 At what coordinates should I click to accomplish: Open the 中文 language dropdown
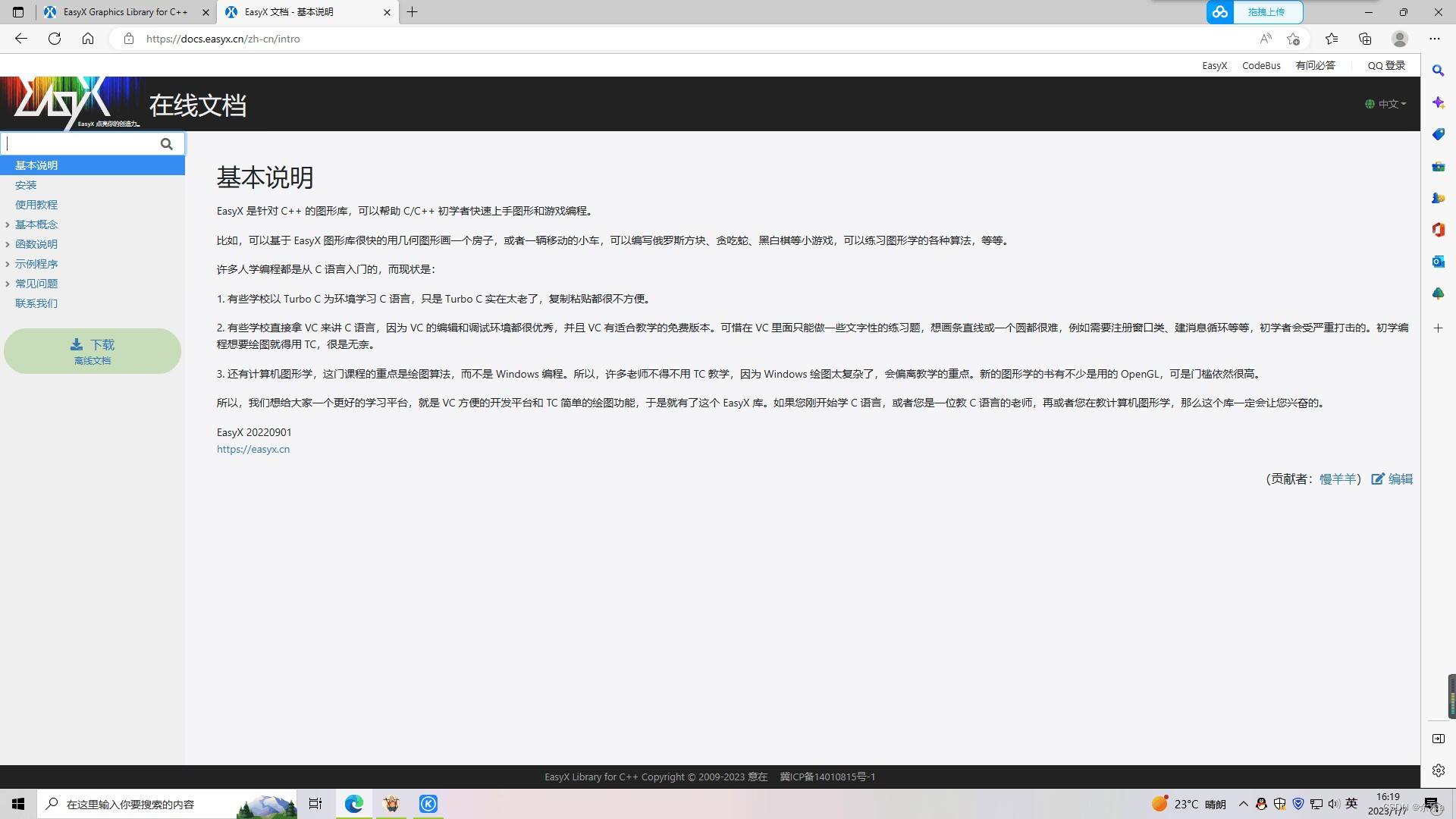tap(1386, 104)
